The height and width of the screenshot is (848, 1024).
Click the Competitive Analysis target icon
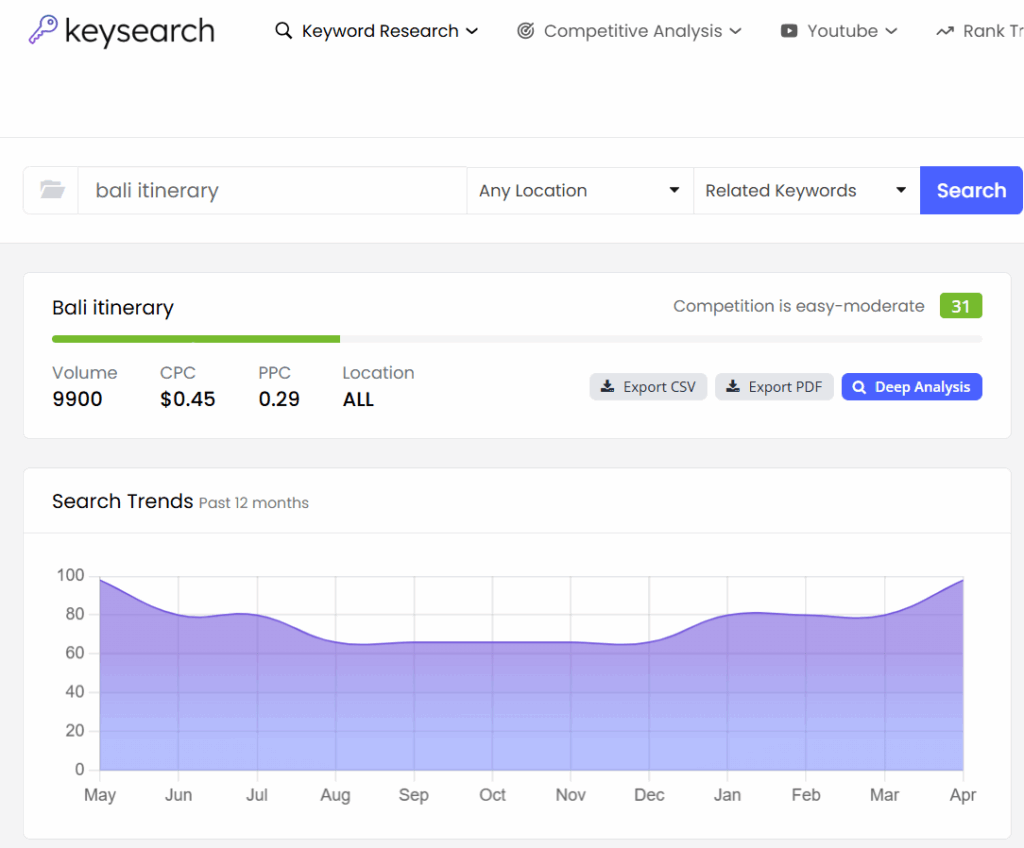[526, 31]
